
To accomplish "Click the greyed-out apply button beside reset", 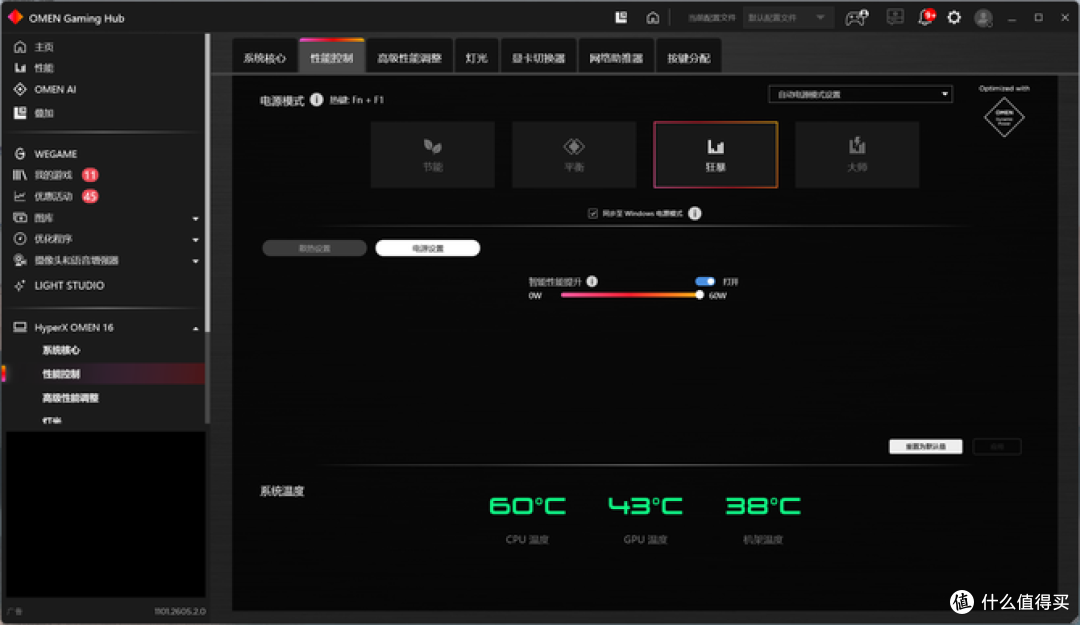I will coord(997,447).
